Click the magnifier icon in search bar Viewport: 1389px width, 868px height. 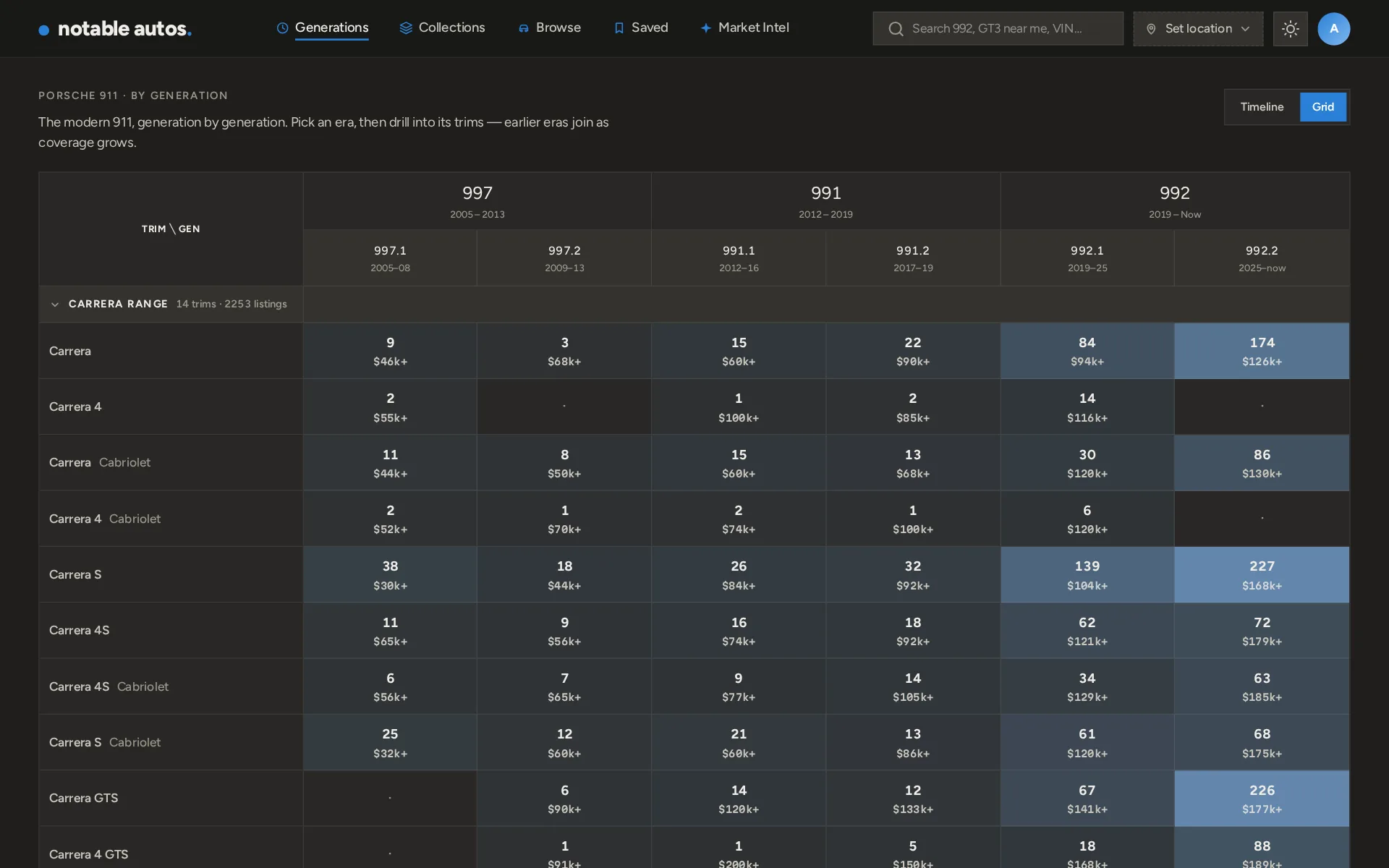896,29
